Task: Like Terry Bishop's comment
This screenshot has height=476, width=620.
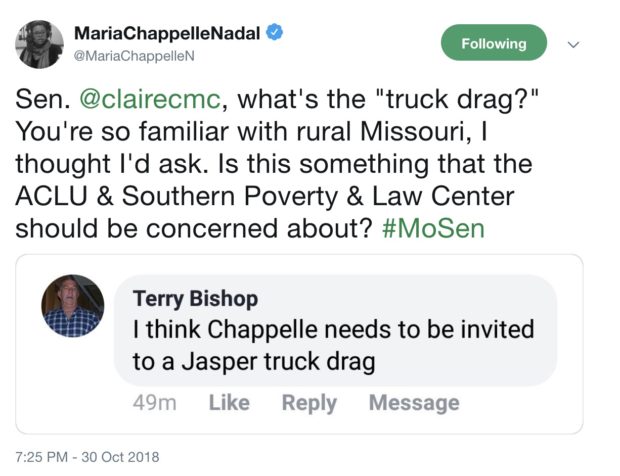Action: (x=229, y=403)
